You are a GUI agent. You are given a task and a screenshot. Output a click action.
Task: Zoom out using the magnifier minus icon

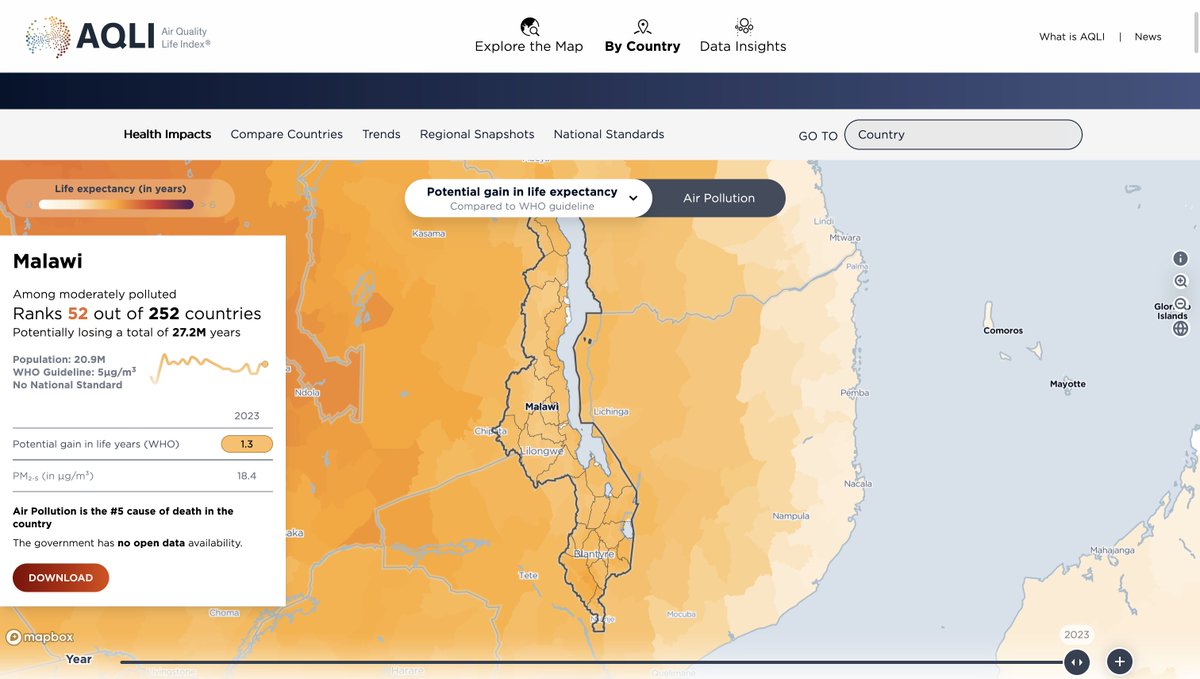point(1181,304)
